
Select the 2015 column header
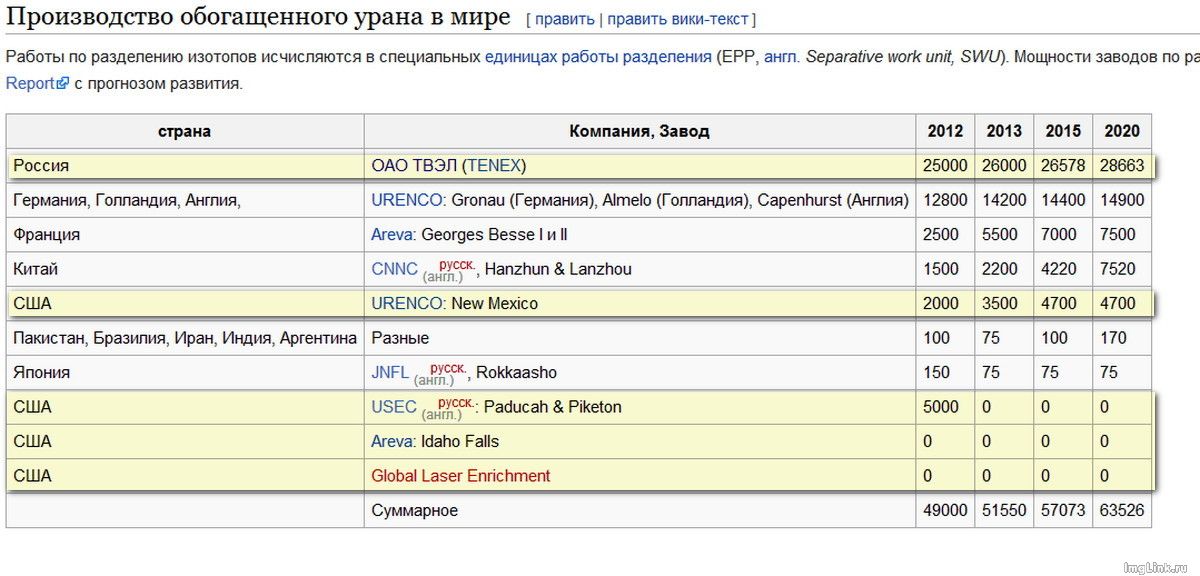(x=1063, y=131)
